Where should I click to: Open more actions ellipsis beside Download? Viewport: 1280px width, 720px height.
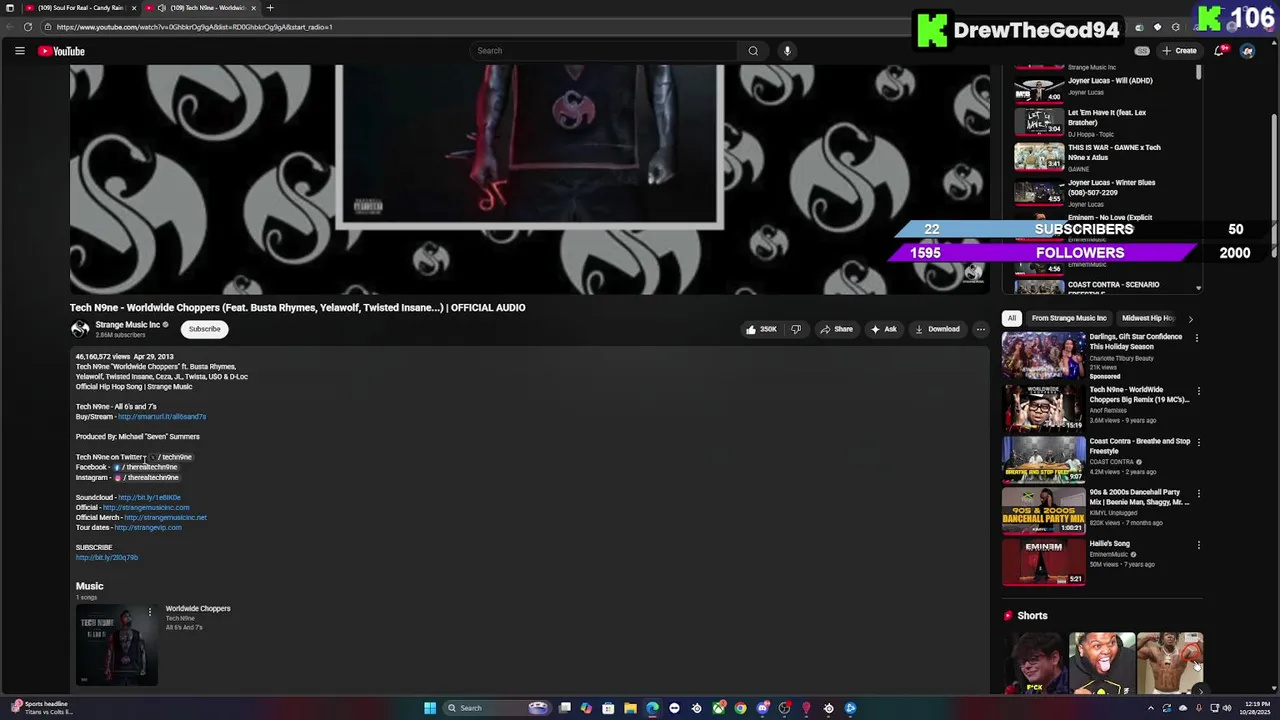point(980,329)
